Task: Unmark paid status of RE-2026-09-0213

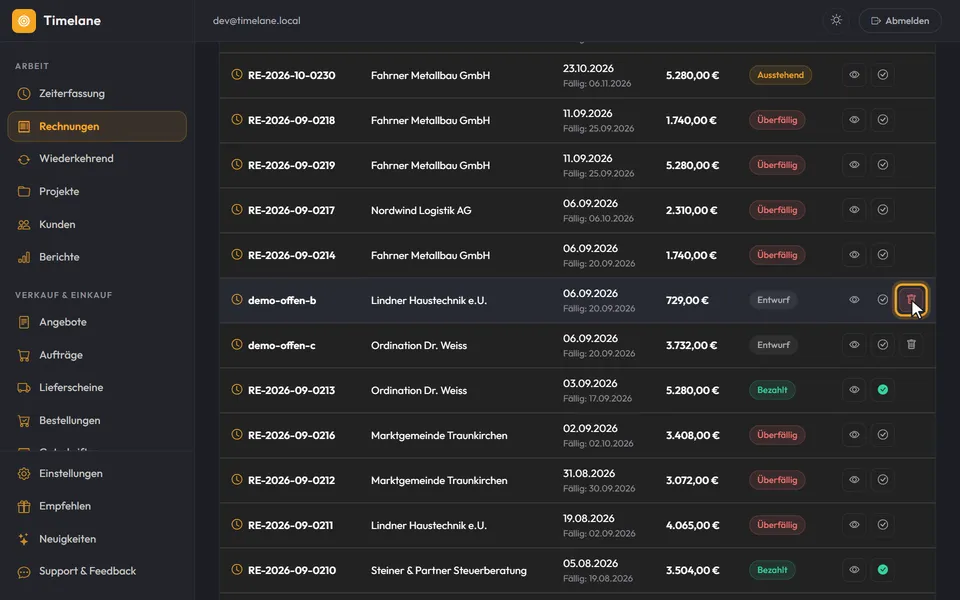Action: click(883, 390)
